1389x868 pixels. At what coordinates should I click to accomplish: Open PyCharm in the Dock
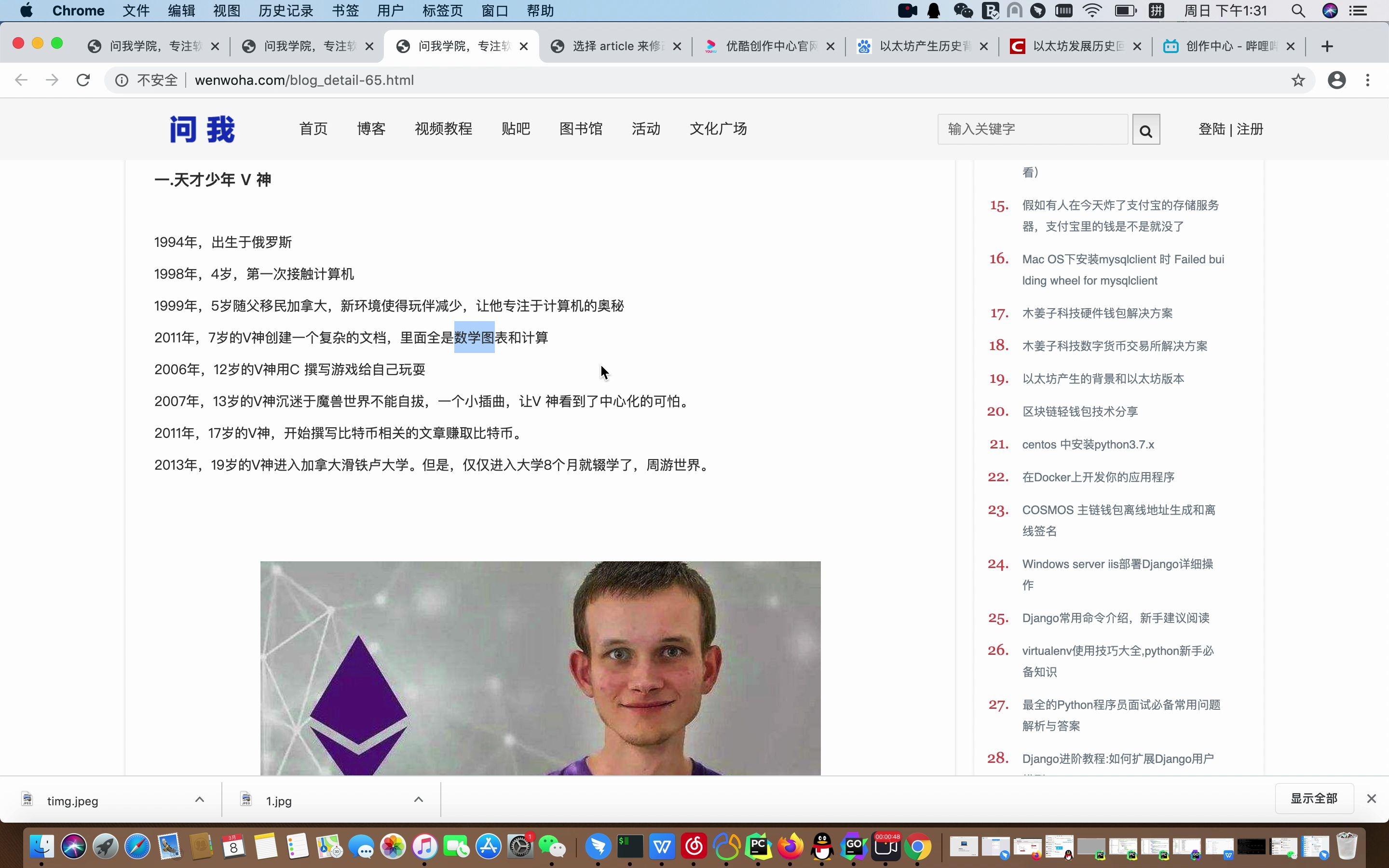(758, 846)
